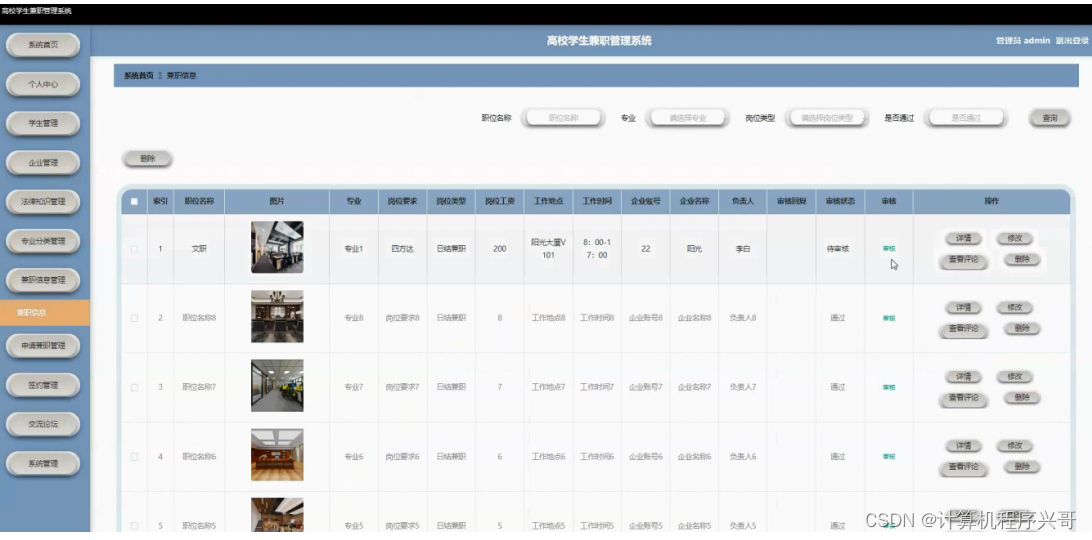Click 详情 button for 职位名称7 row
The image size is (1092, 540).
pos(963,376)
